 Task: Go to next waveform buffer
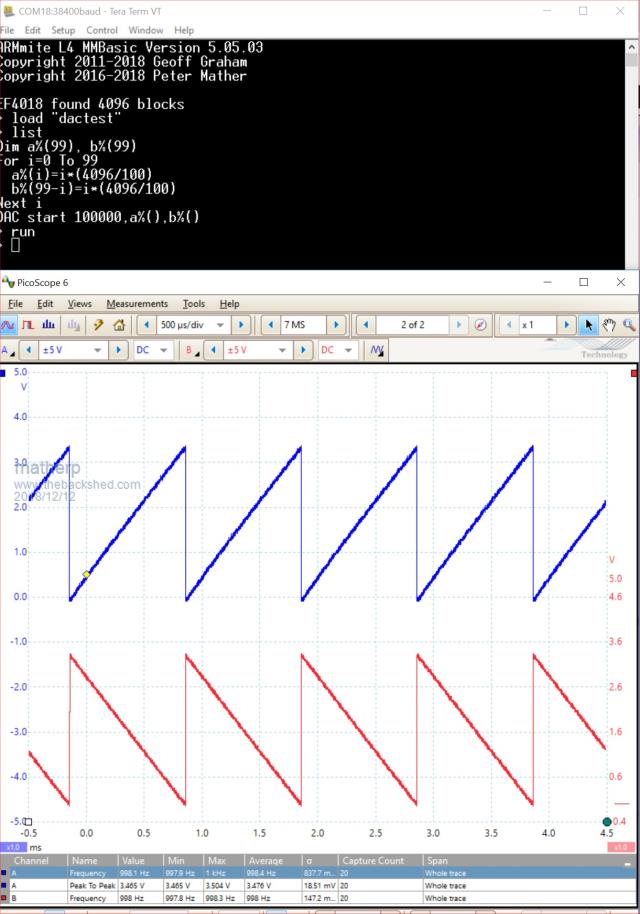[x=459, y=325]
